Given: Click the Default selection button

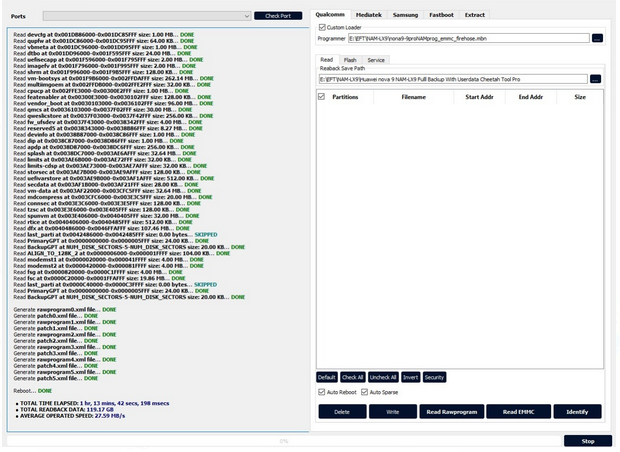Looking at the screenshot, I should pyautogui.click(x=327, y=377).
